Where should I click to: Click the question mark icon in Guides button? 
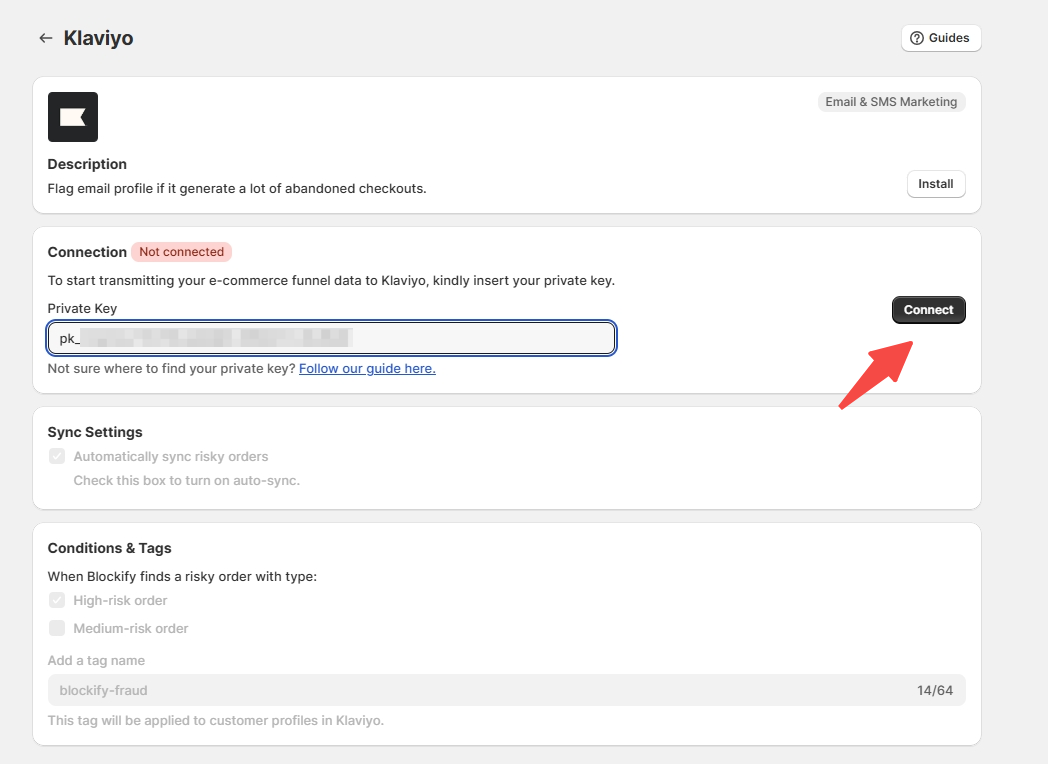coord(917,37)
